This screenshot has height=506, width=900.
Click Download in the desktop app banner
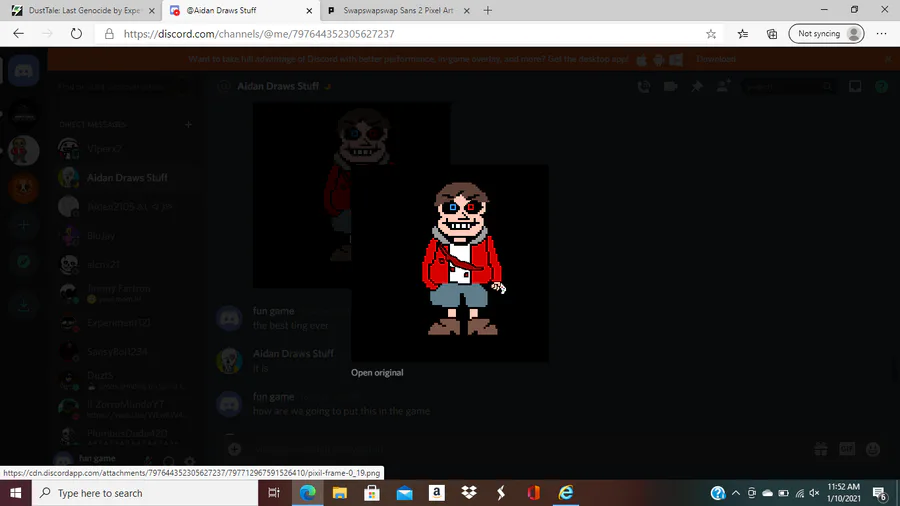[716, 59]
